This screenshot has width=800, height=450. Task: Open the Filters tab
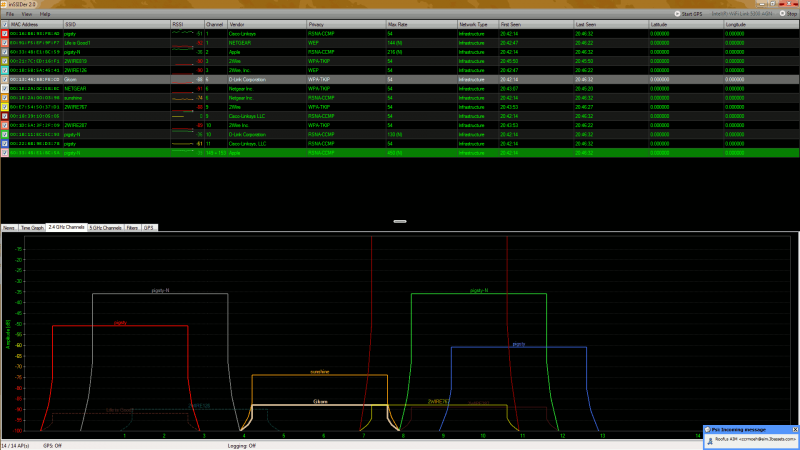click(132, 228)
